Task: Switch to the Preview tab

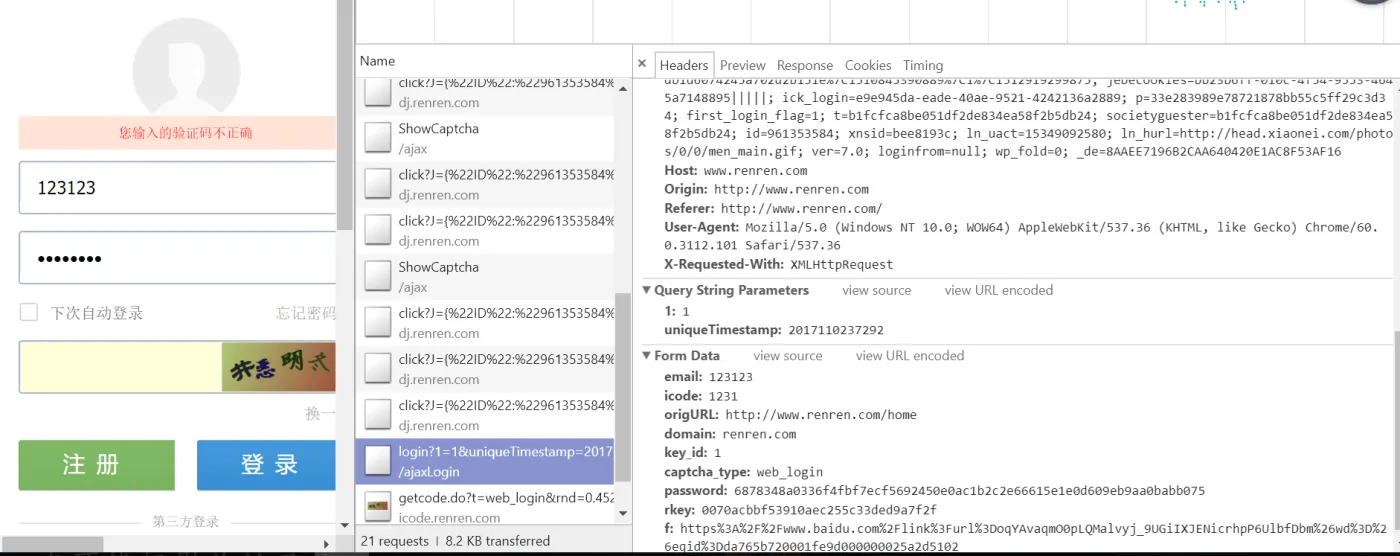Action: click(x=742, y=65)
